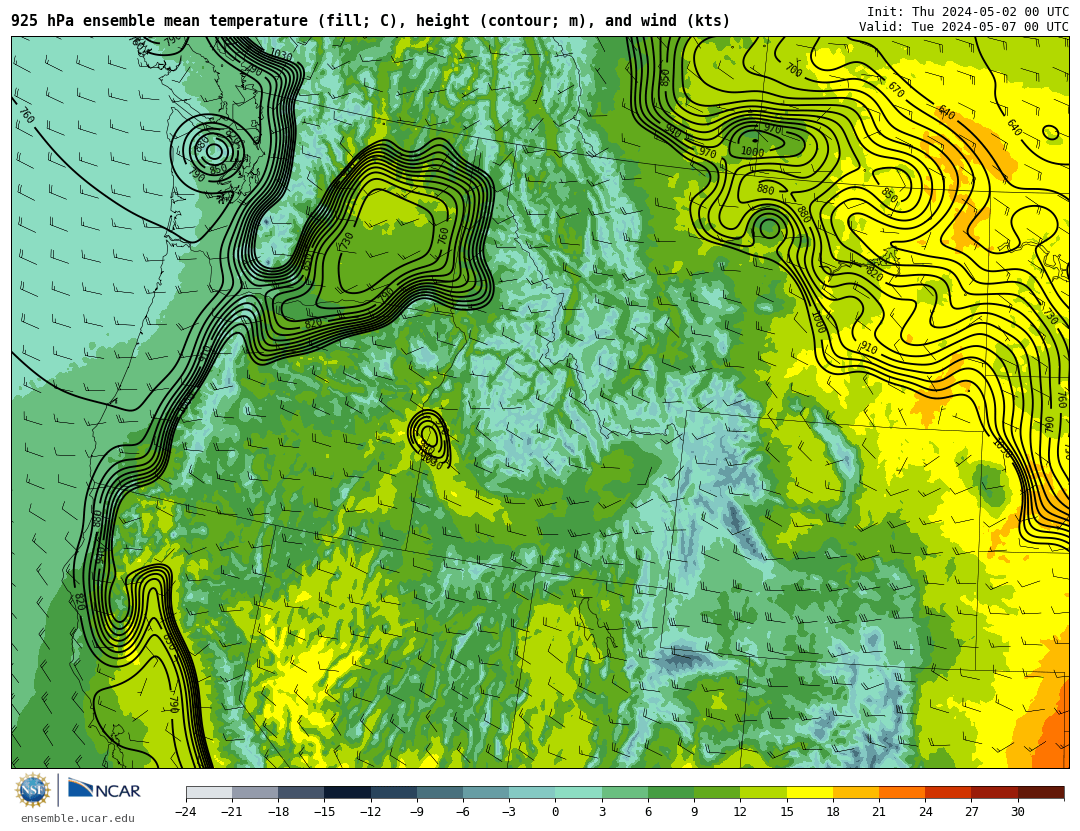Select the 925 hPa ensemble mean temperature title
1080x831 pixels.
point(370,21)
